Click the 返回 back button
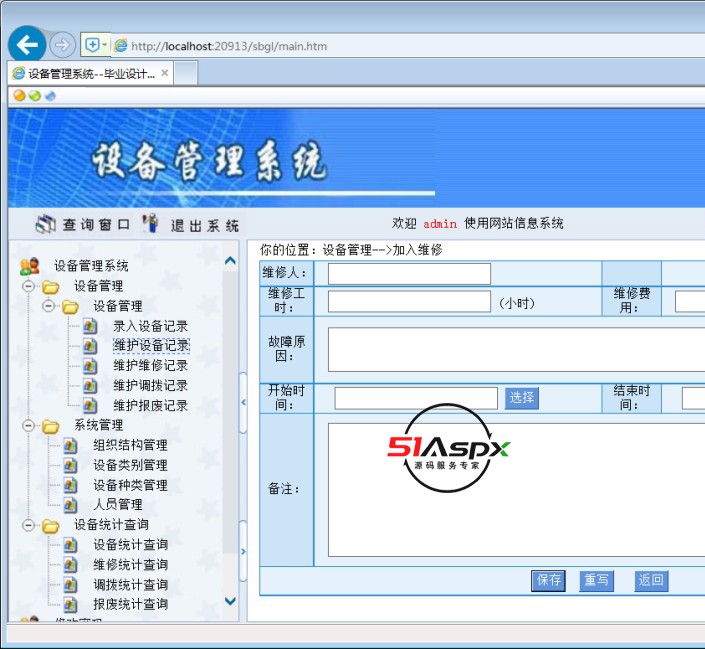Screen dimensions: 705x649 pos(651,581)
